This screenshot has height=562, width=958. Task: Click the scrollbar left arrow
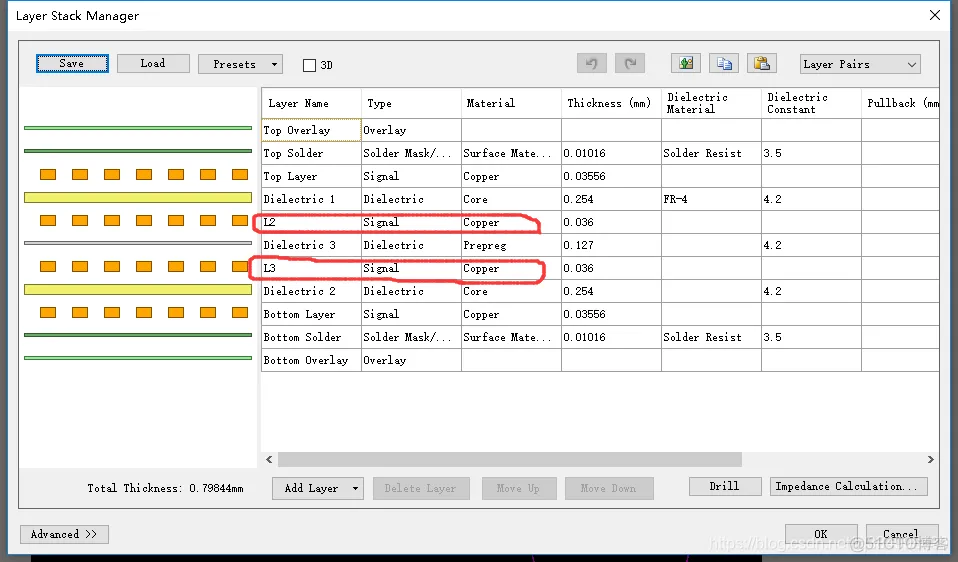tap(269, 459)
